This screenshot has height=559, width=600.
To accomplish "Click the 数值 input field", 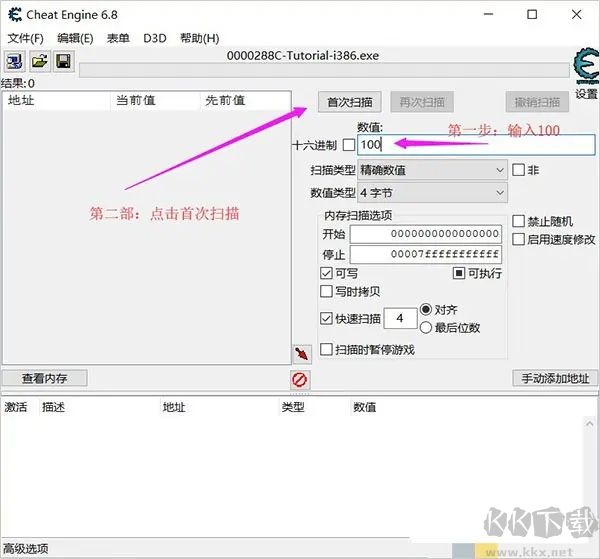I will [475, 145].
